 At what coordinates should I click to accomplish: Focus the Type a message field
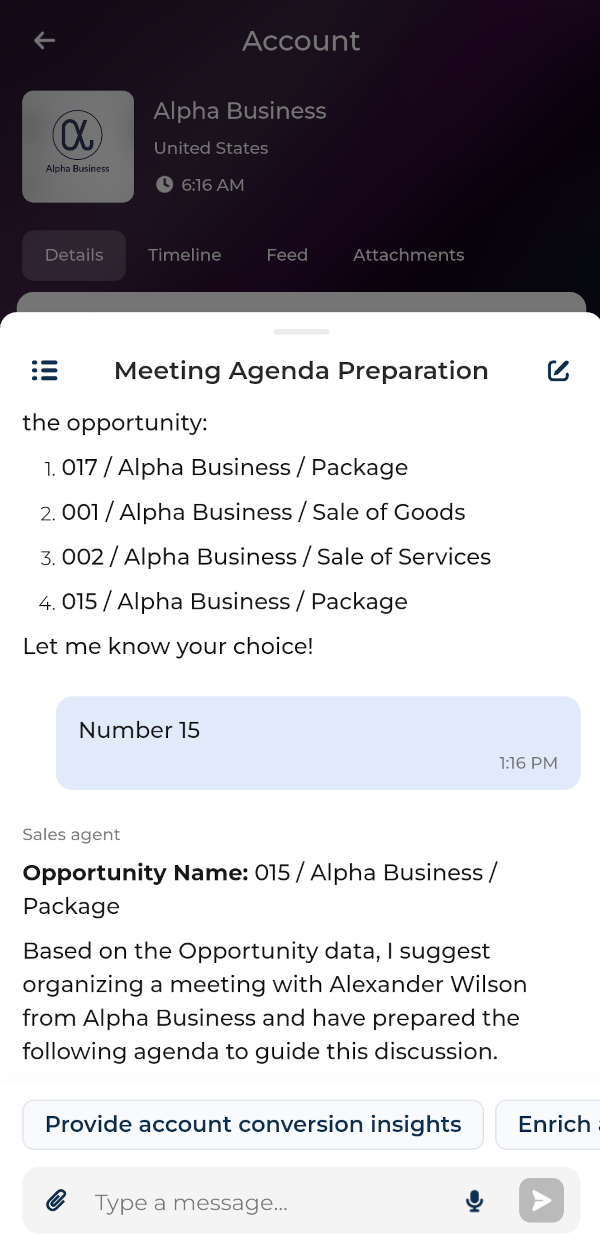[270, 1202]
